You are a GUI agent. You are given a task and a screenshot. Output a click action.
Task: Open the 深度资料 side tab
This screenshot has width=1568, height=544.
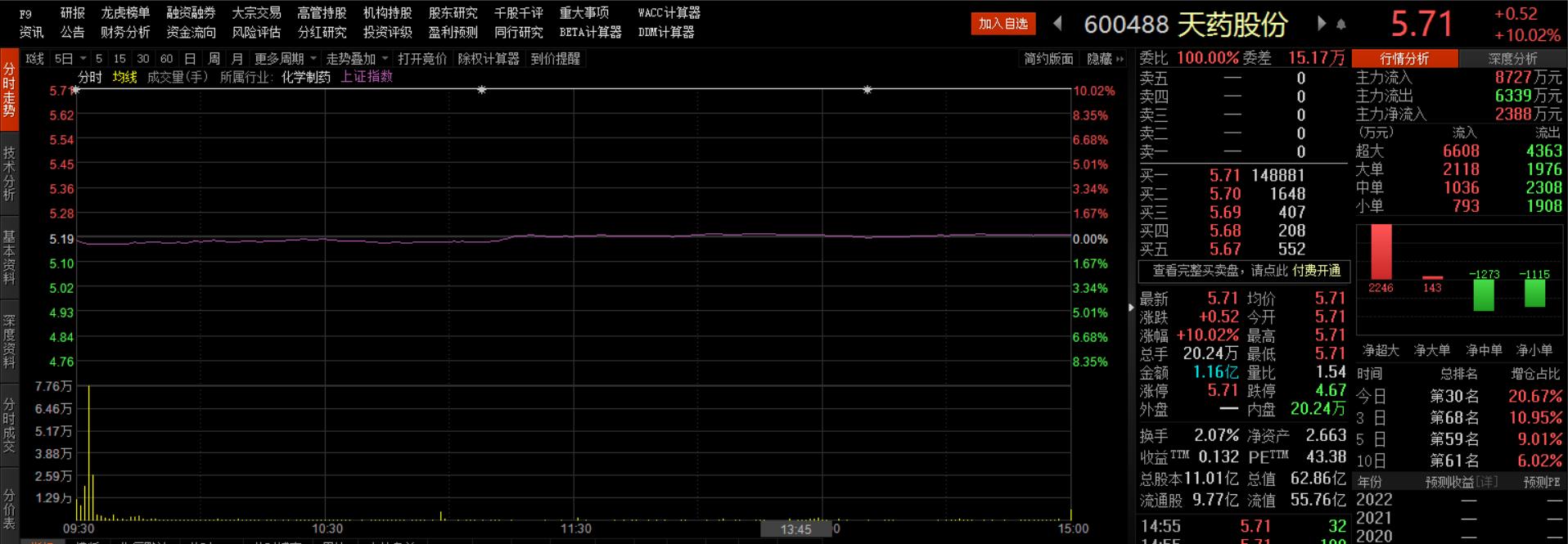(x=9, y=342)
